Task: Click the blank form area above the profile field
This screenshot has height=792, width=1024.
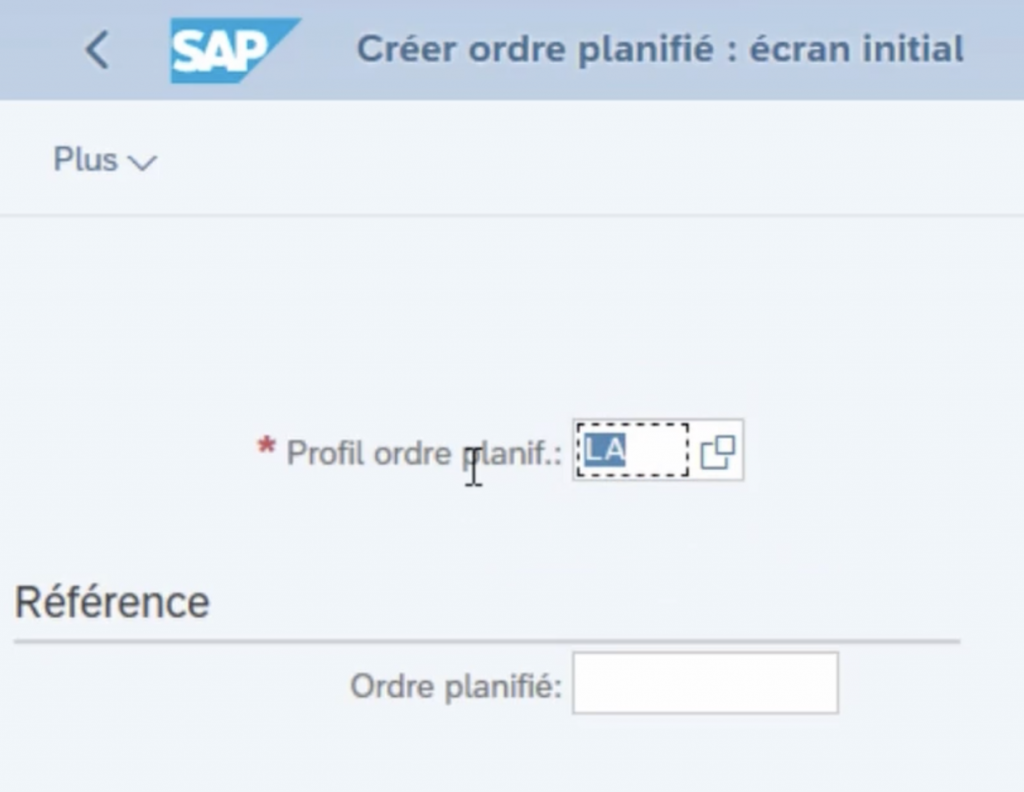Action: (x=500, y=320)
